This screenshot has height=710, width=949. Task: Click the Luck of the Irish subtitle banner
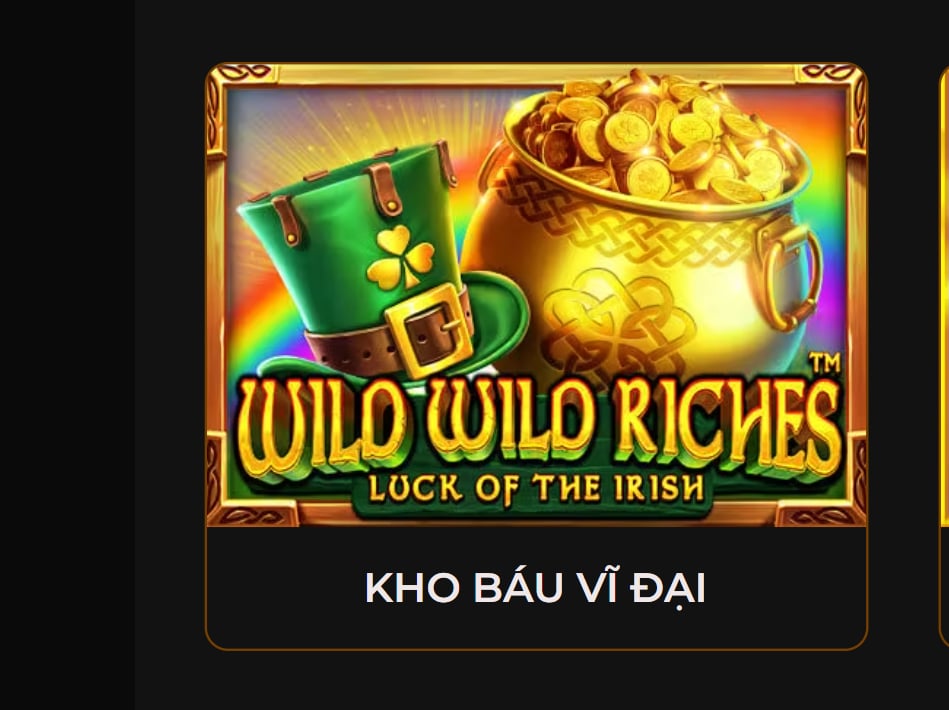pyautogui.click(x=536, y=489)
